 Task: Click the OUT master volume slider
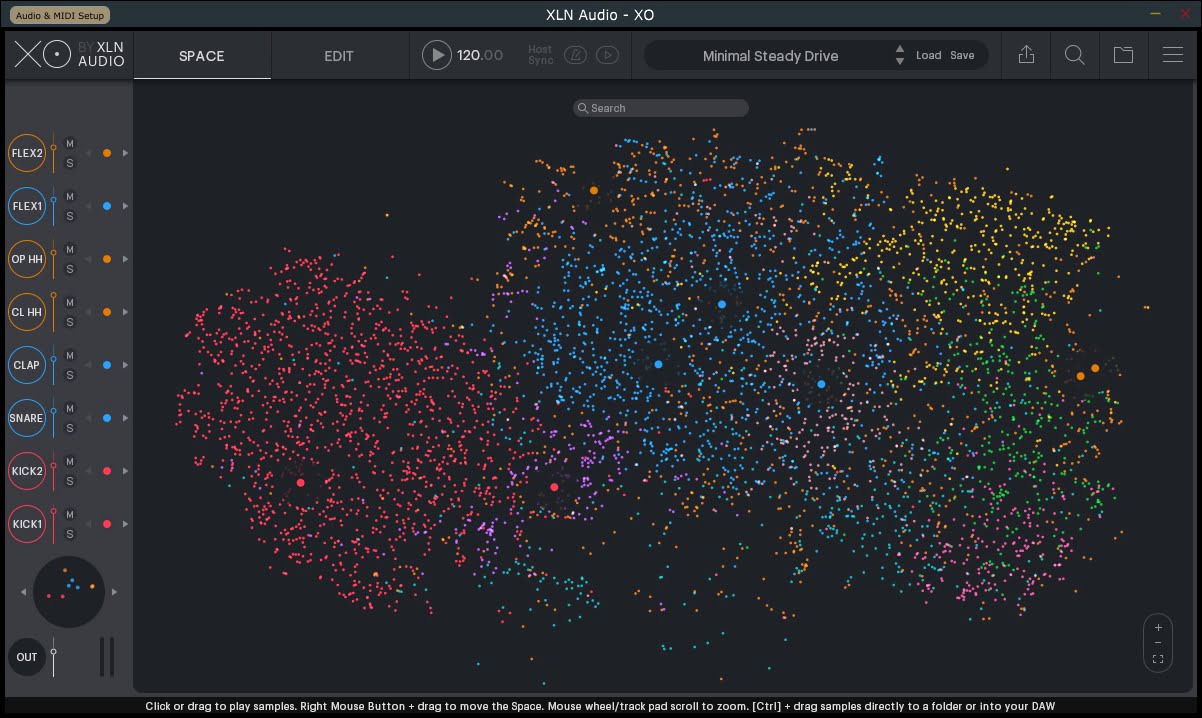pyautogui.click(x=54, y=657)
